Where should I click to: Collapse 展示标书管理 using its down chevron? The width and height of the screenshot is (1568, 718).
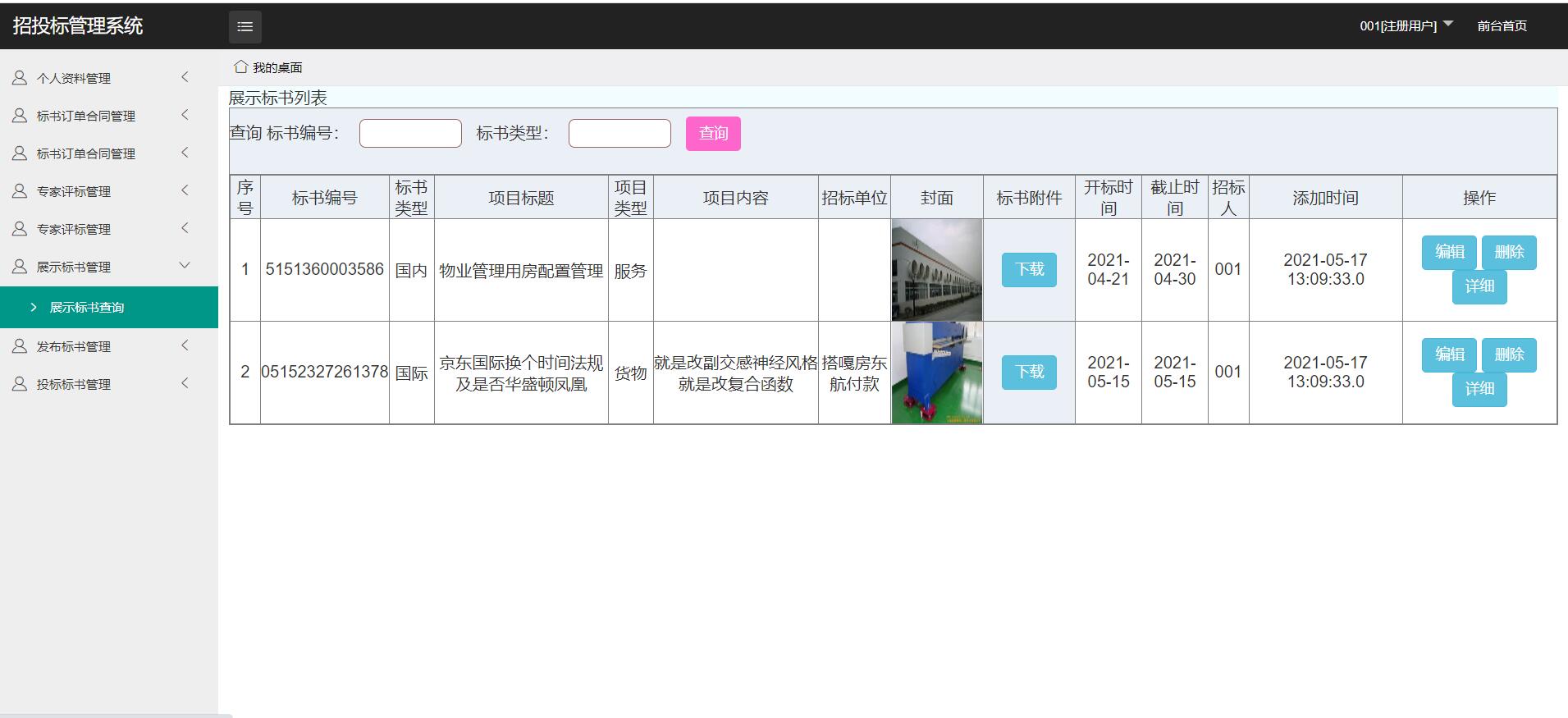click(185, 265)
